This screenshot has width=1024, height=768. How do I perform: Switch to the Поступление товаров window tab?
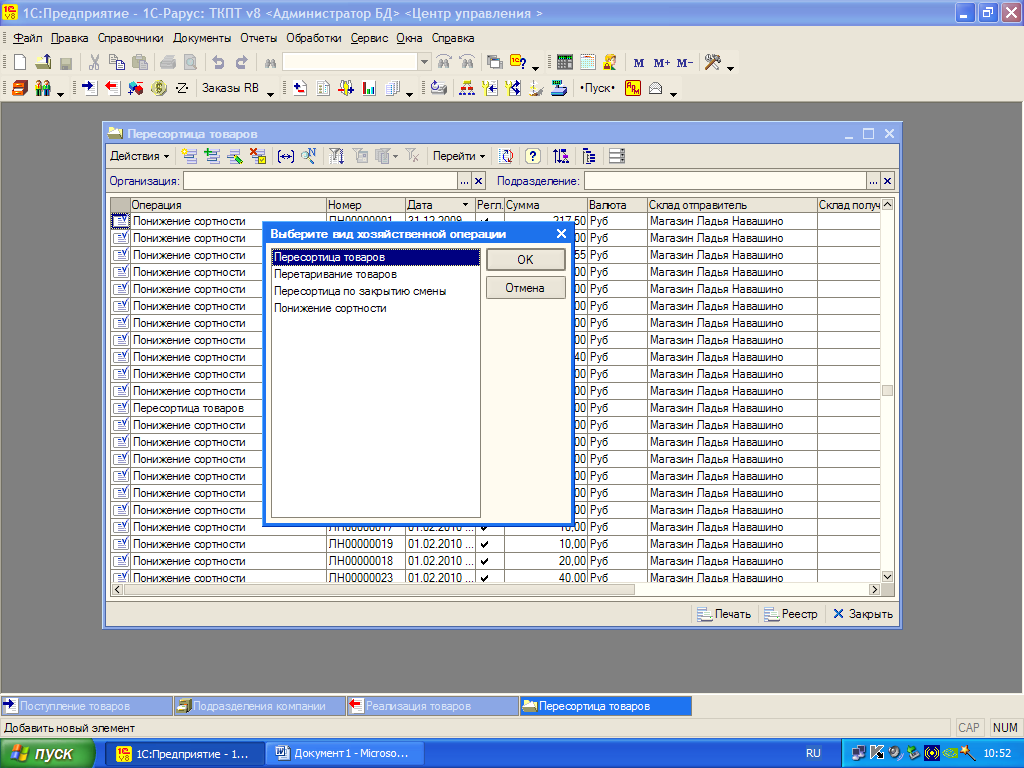click(x=86, y=706)
